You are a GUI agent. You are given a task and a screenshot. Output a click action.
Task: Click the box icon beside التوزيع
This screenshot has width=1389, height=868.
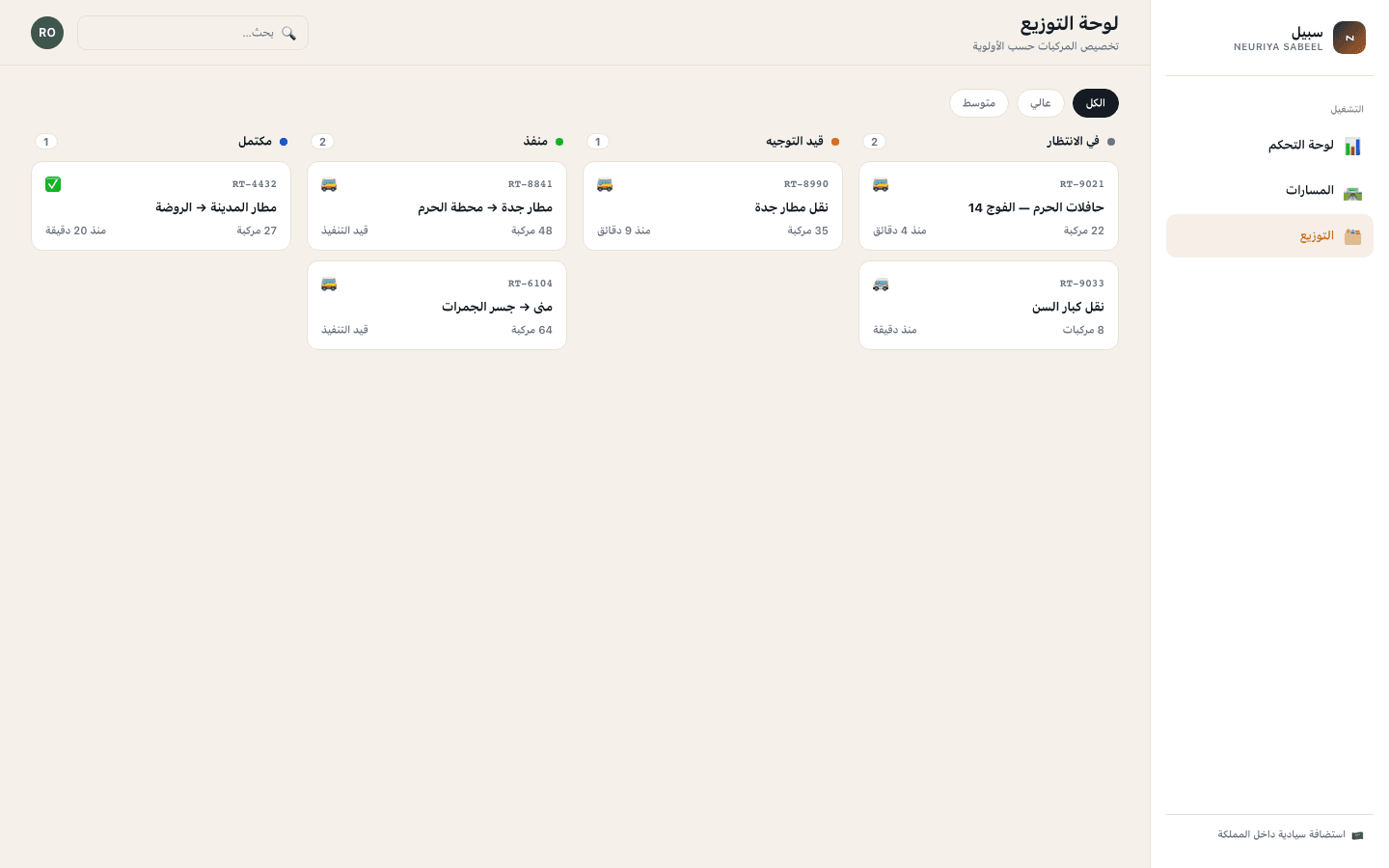pyautogui.click(x=1352, y=236)
